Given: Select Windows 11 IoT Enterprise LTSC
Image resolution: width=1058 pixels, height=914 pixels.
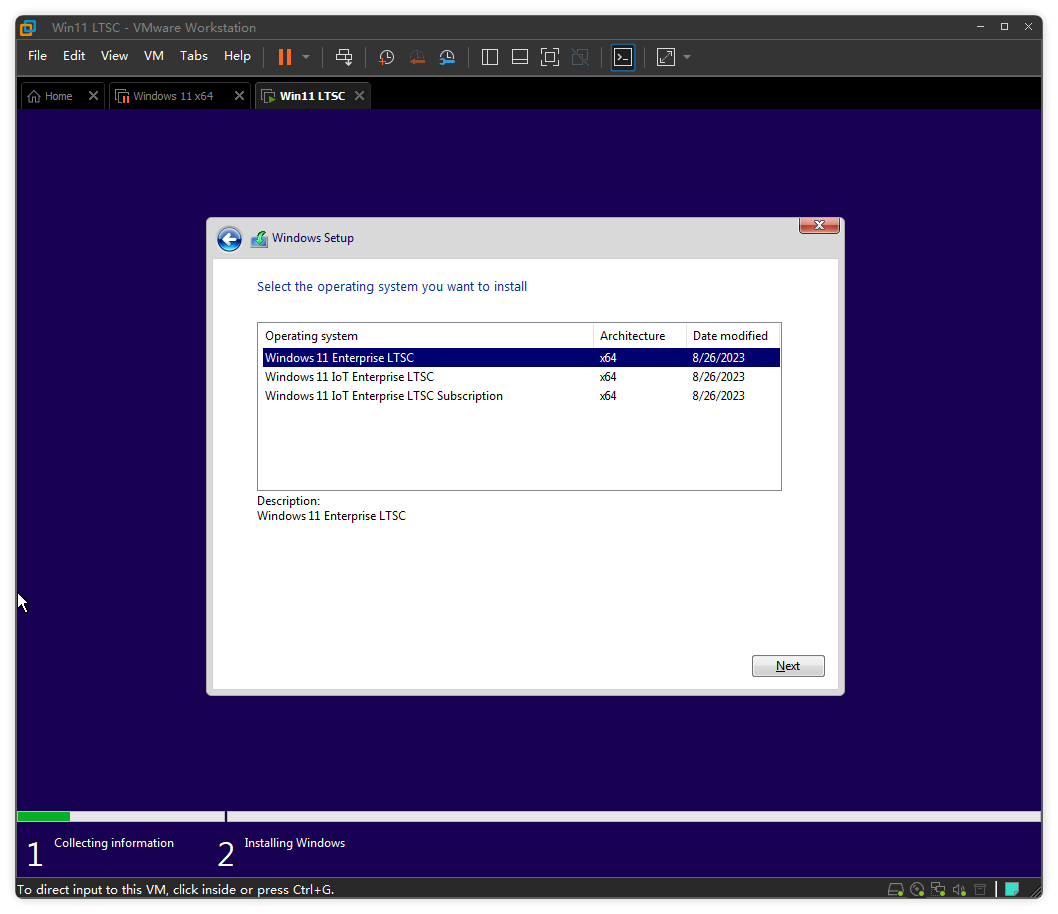Looking at the screenshot, I should (x=349, y=377).
